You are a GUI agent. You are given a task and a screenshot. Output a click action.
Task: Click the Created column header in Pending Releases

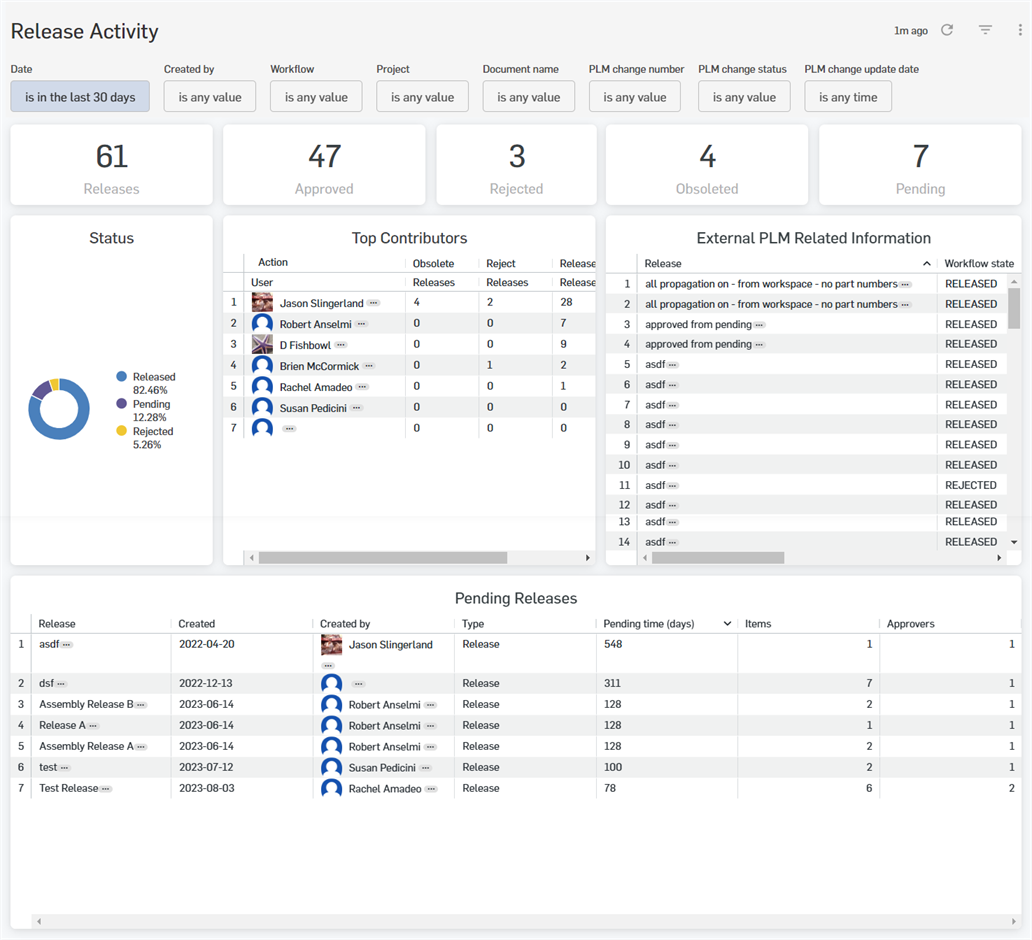click(197, 624)
